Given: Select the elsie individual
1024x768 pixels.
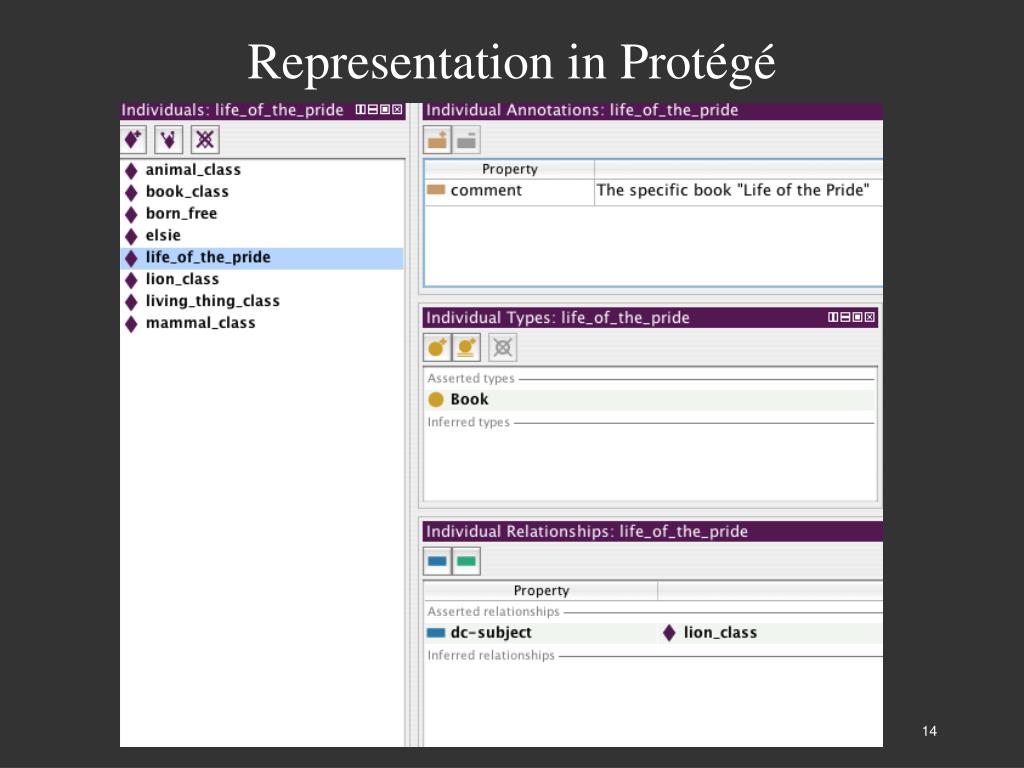Looking at the screenshot, I should click(262, 235).
